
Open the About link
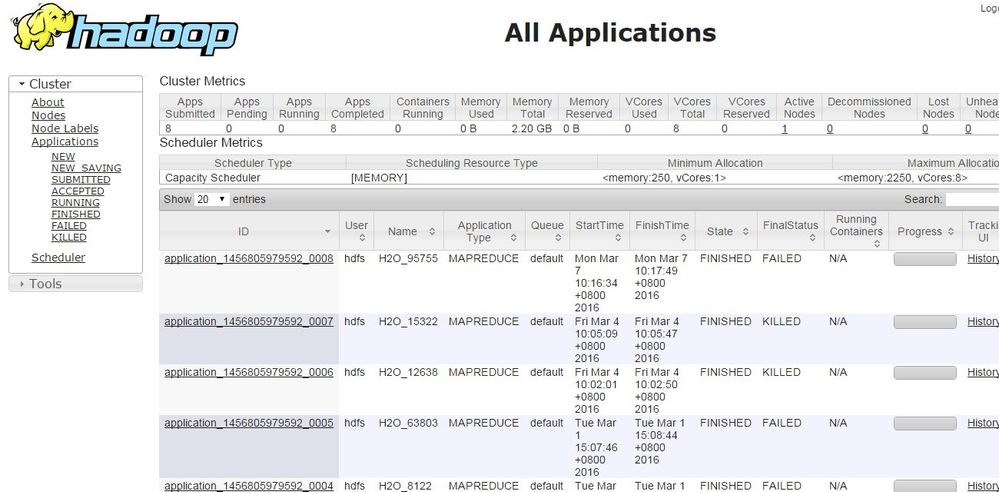[x=48, y=102]
